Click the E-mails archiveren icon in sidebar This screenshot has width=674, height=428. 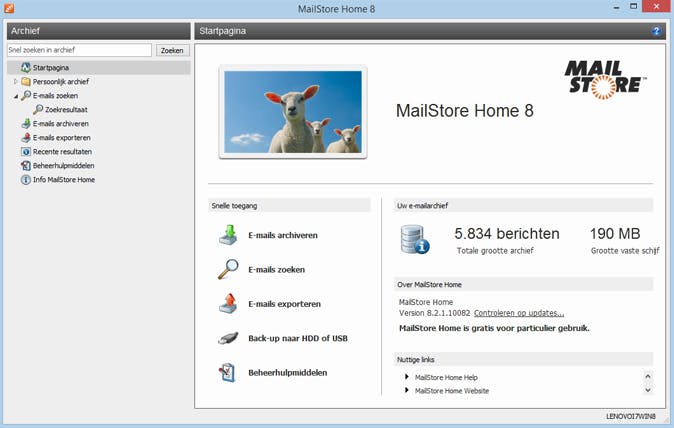(x=26, y=124)
